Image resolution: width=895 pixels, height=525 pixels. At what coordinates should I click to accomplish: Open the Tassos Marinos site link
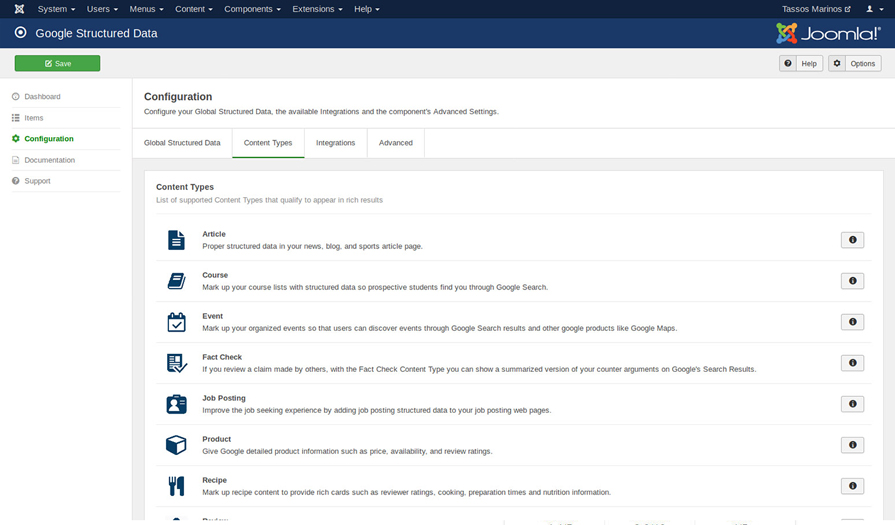point(816,9)
